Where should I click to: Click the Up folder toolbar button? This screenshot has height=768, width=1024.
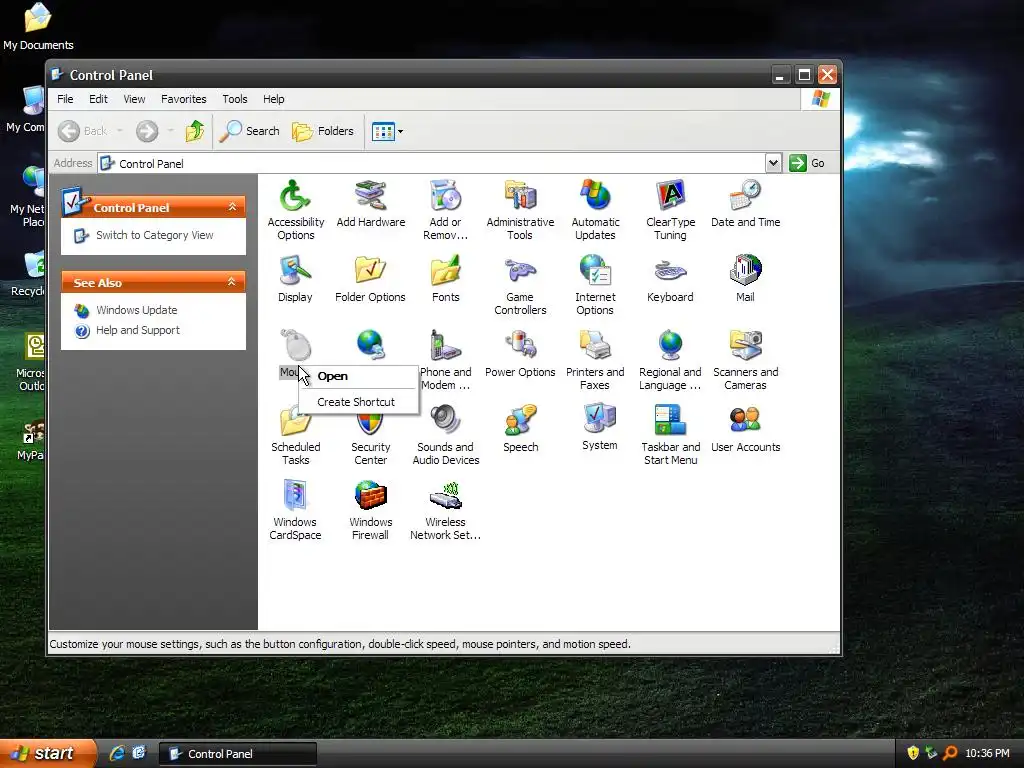tap(195, 131)
